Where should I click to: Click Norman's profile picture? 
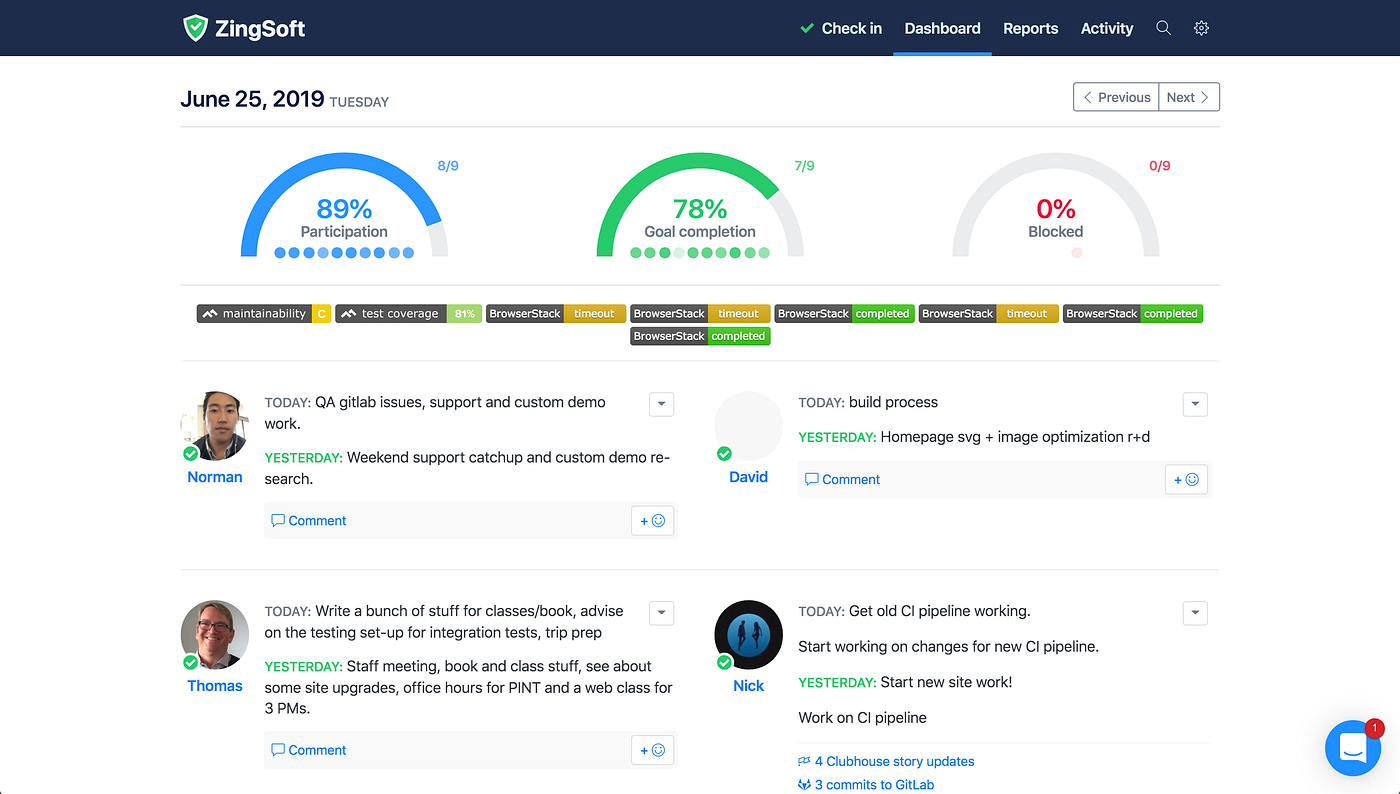(x=214, y=425)
